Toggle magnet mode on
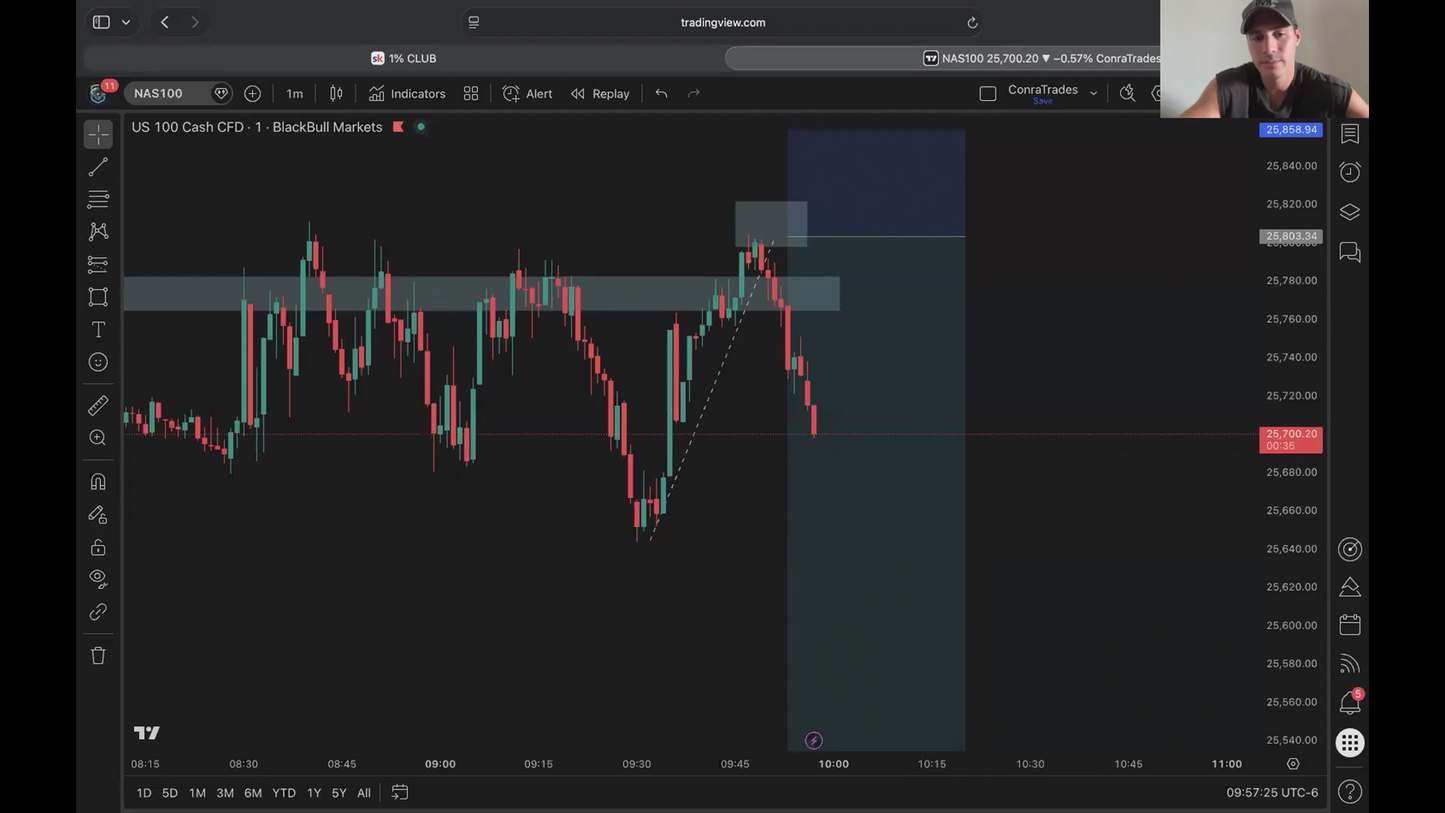This screenshot has width=1445, height=813. coord(98,482)
